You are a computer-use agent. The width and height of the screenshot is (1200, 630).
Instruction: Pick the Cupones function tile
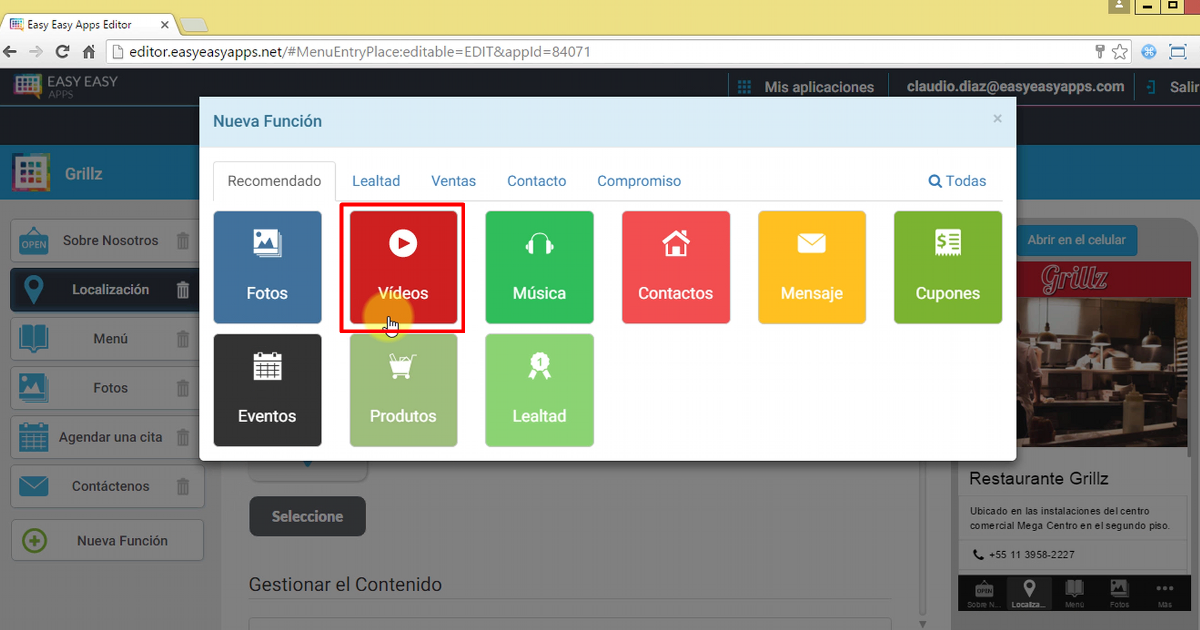947,267
